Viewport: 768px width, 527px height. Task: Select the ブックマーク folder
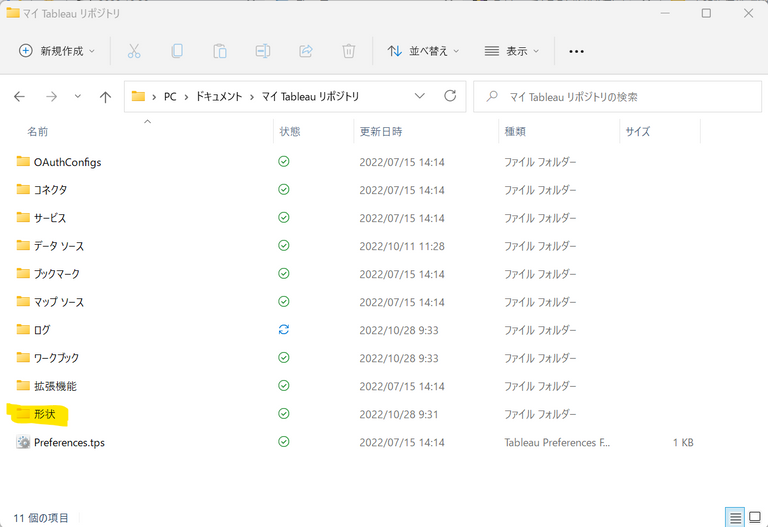click(x=56, y=274)
